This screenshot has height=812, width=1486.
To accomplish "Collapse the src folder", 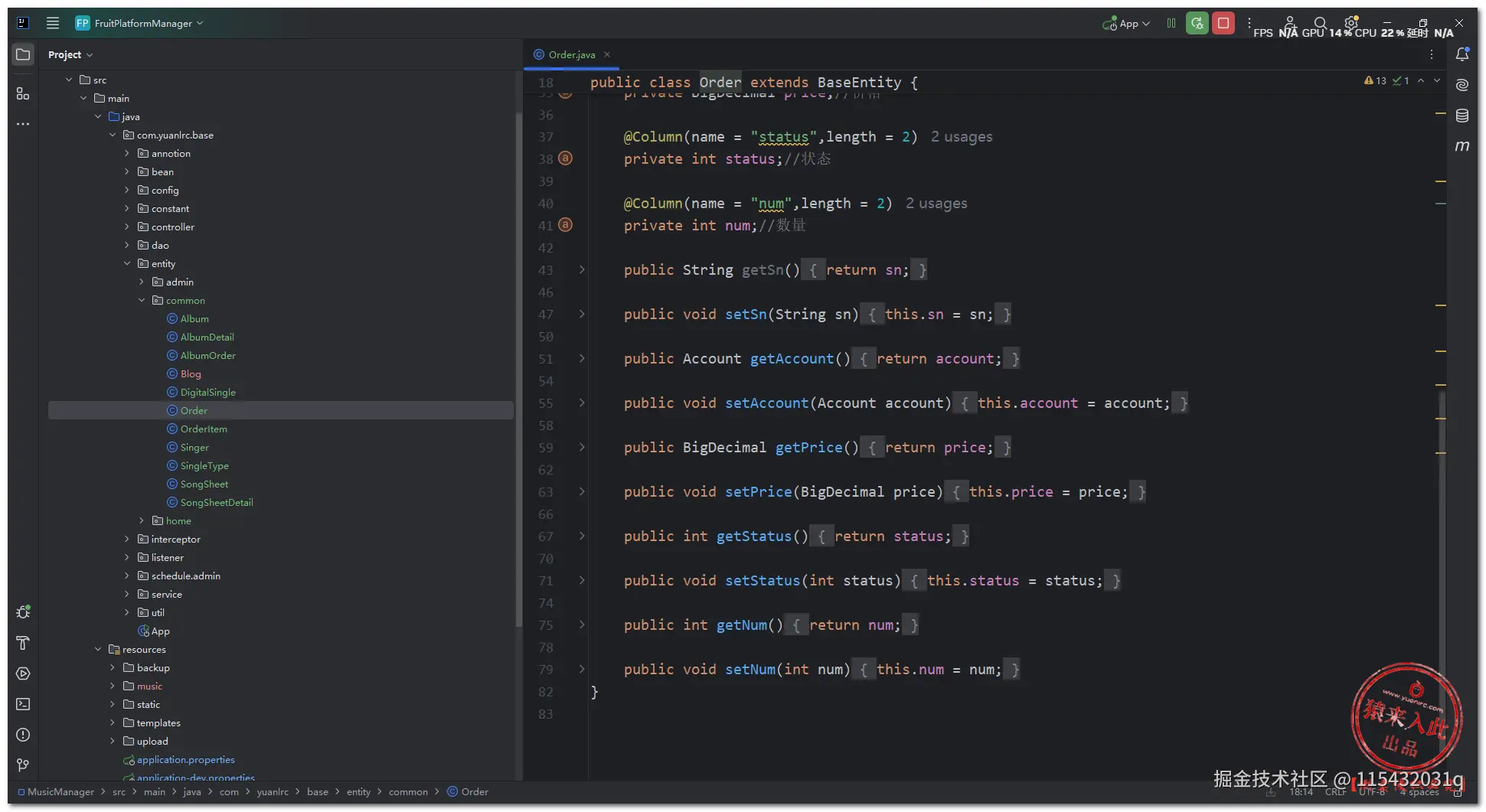I will point(69,80).
